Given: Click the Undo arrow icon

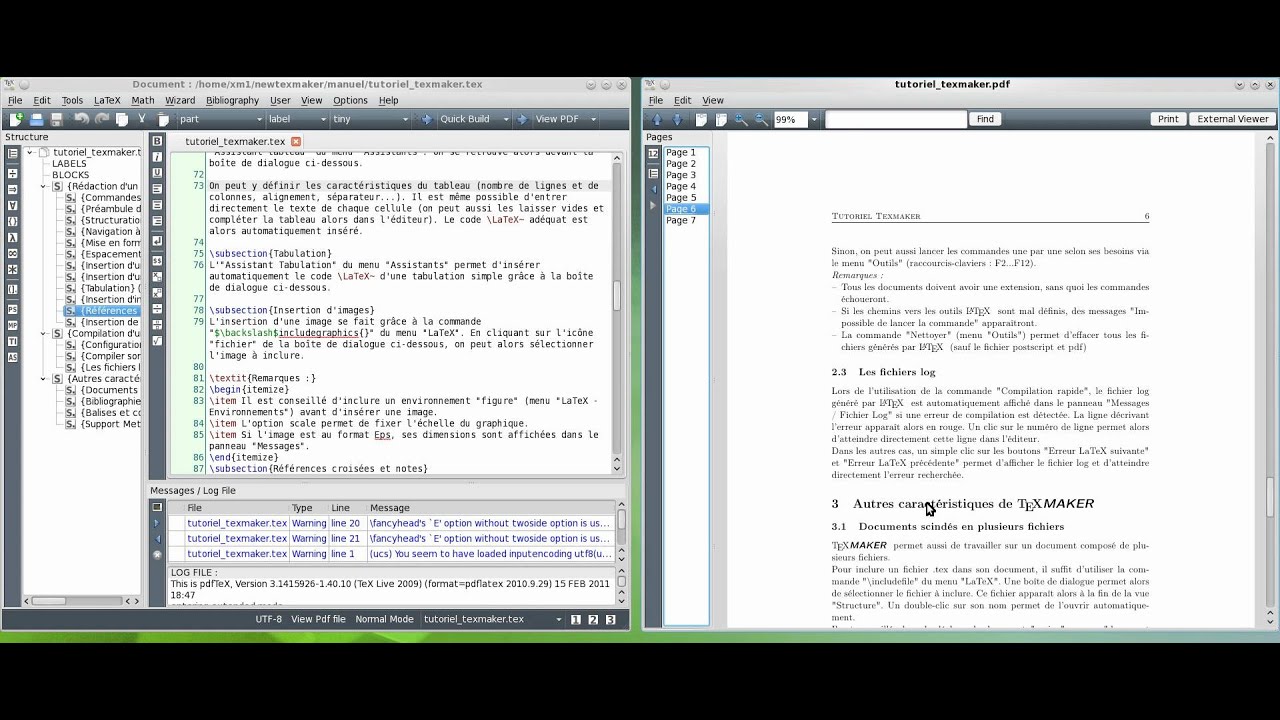Looking at the screenshot, I should (81, 119).
